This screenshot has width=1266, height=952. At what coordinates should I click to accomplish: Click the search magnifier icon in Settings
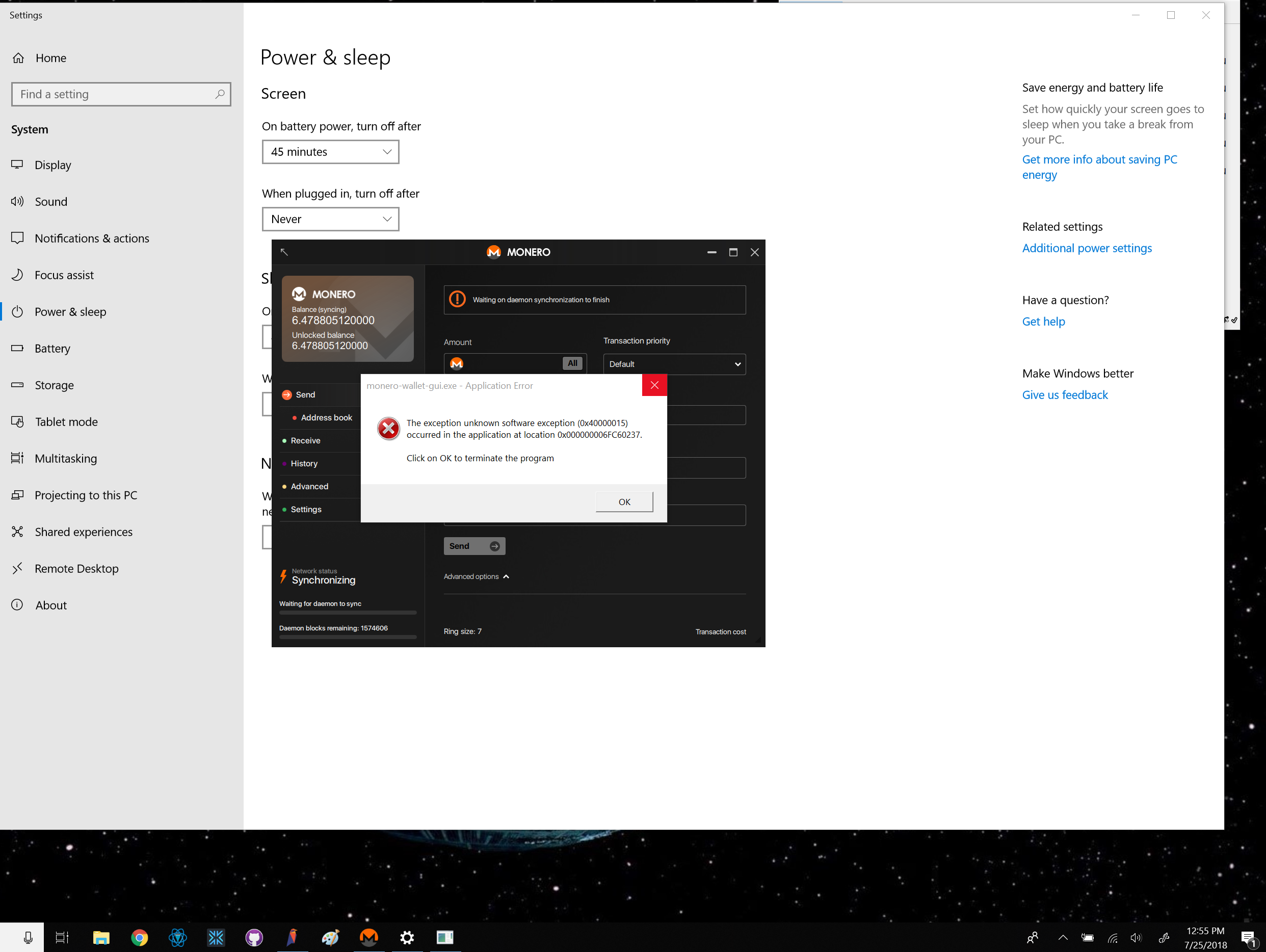tap(220, 94)
